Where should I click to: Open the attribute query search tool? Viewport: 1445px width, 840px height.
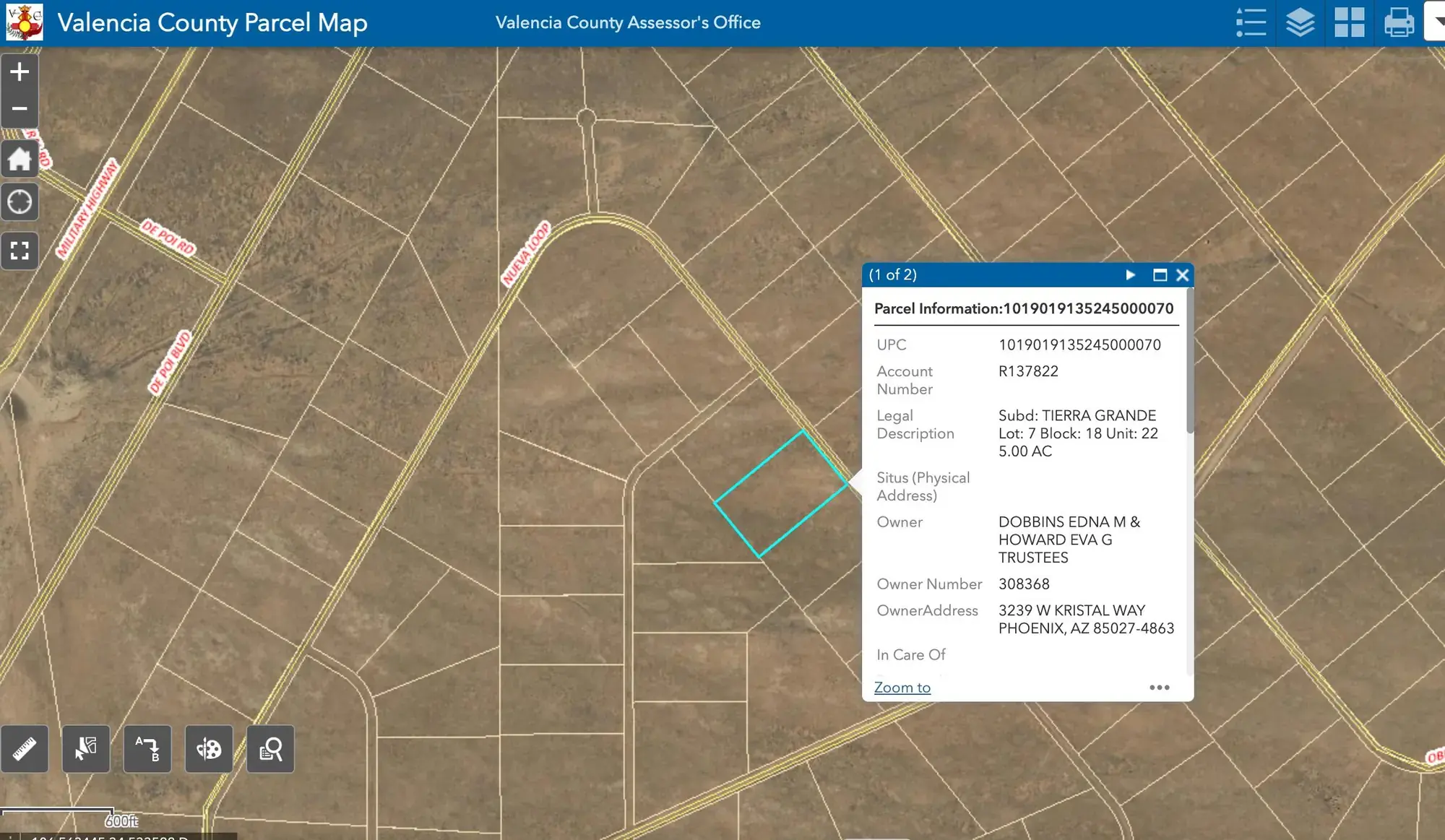tap(269, 749)
